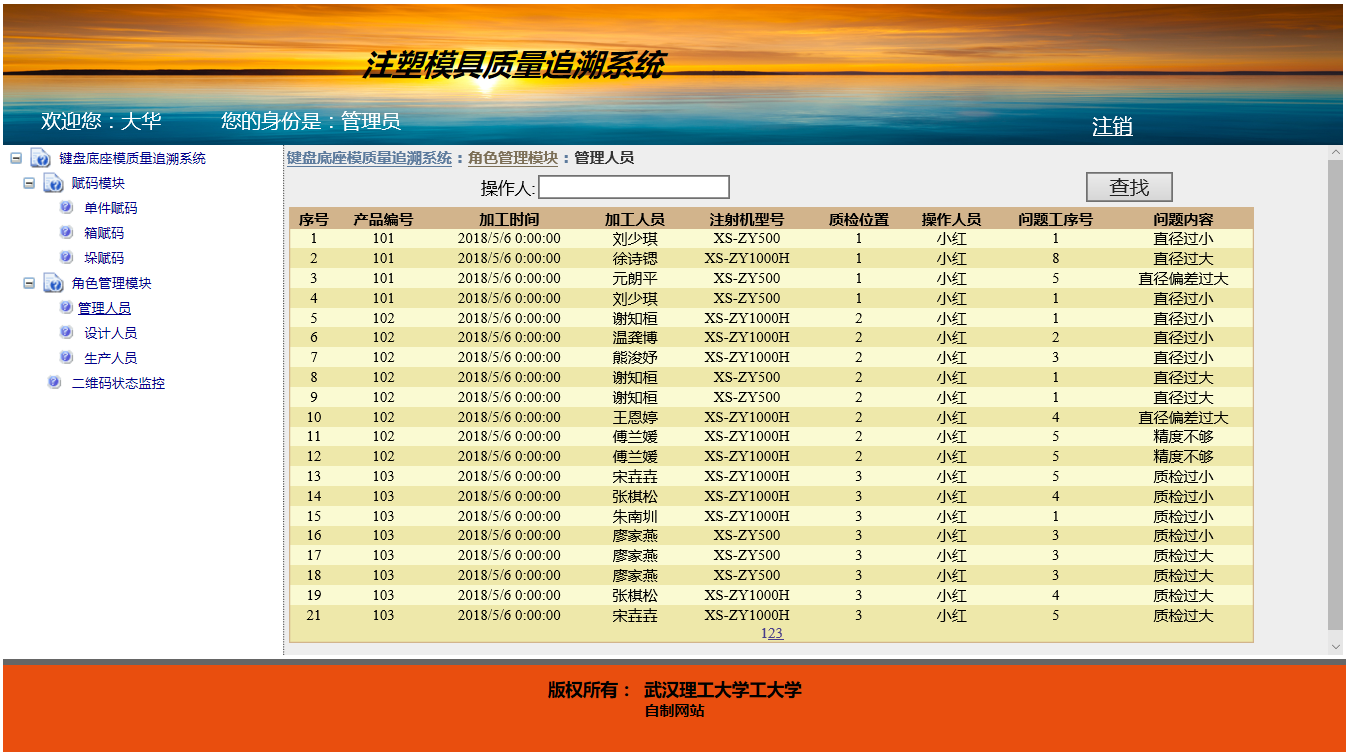Go to page 2 of the table

(771, 633)
